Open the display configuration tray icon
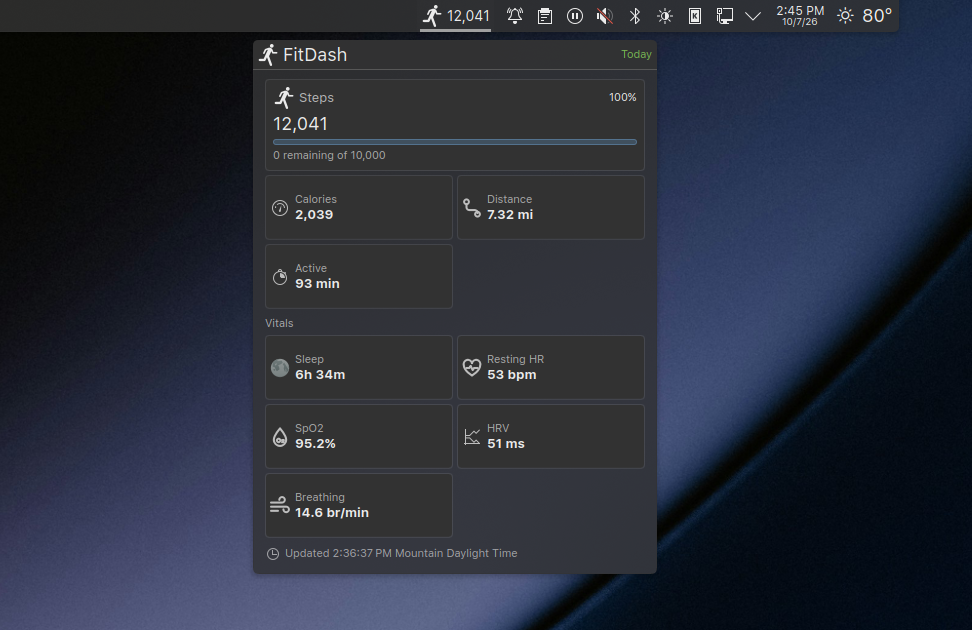Image resolution: width=972 pixels, height=630 pixels. tap(725, 16)
